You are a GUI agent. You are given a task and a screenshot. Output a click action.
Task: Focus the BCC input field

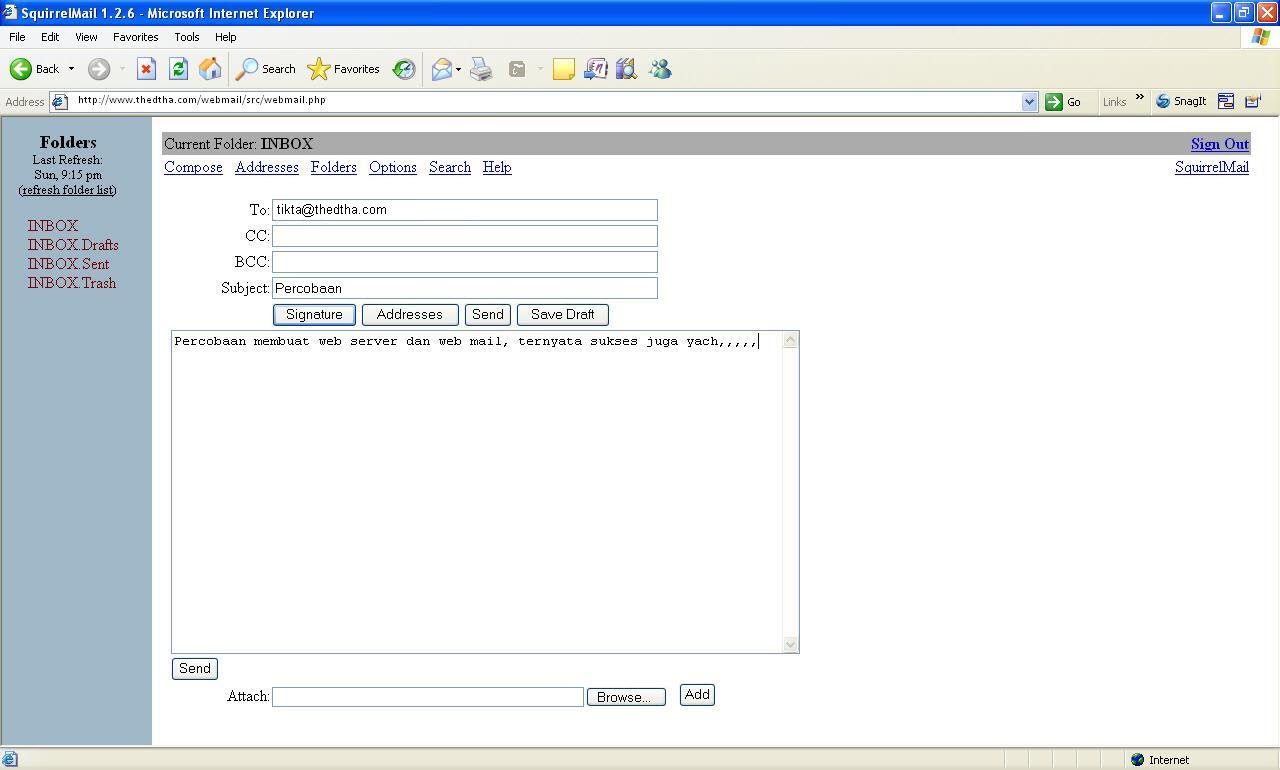pos(465,262)
